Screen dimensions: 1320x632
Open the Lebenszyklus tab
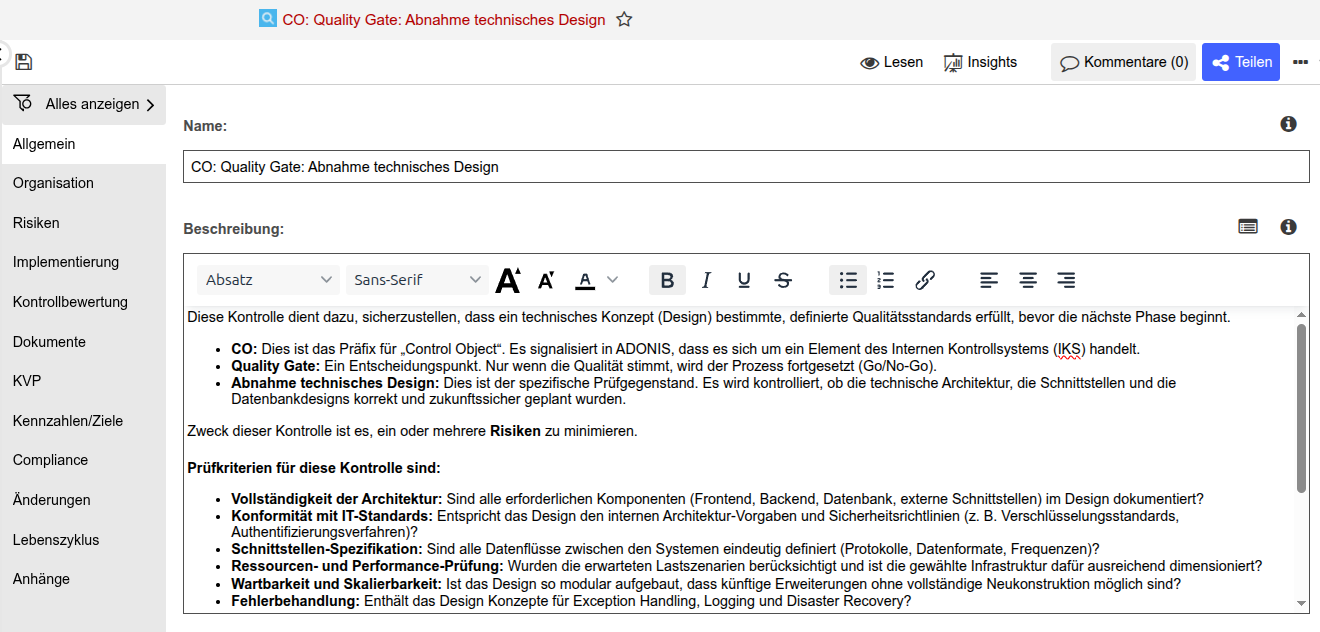point(84,540)
